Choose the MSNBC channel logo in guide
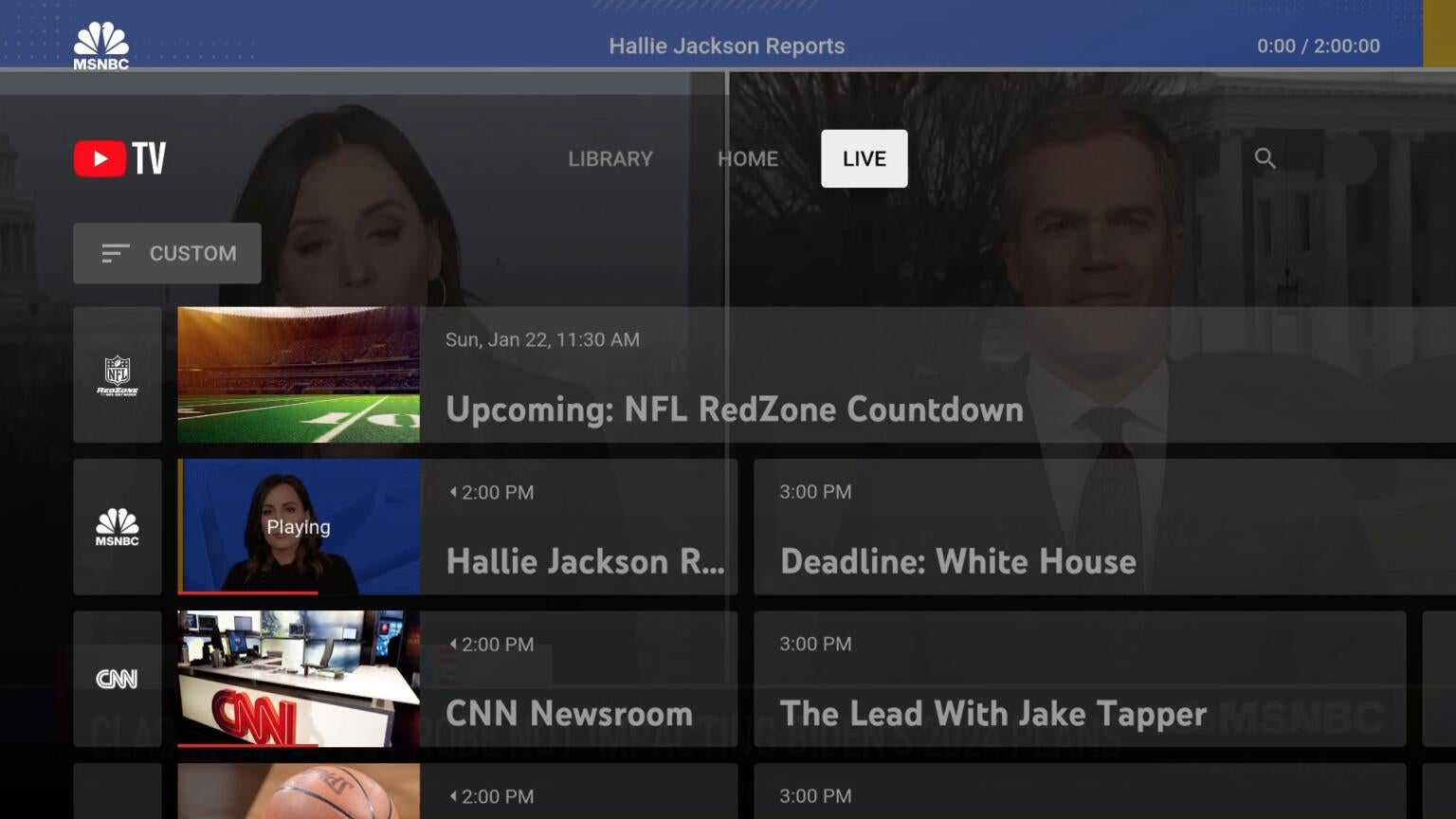Screen dimensions: 1456x819 118,527
